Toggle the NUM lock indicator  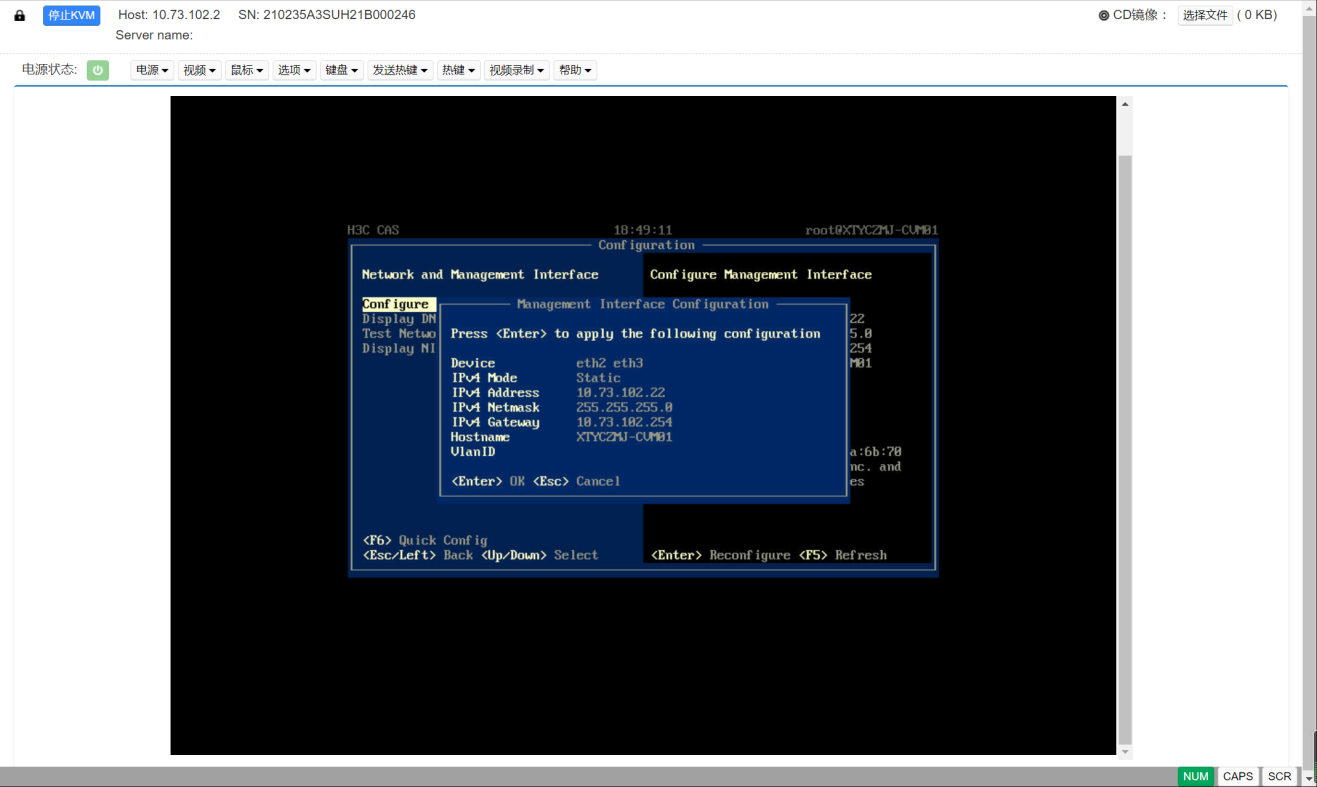tap(1196, 777)
